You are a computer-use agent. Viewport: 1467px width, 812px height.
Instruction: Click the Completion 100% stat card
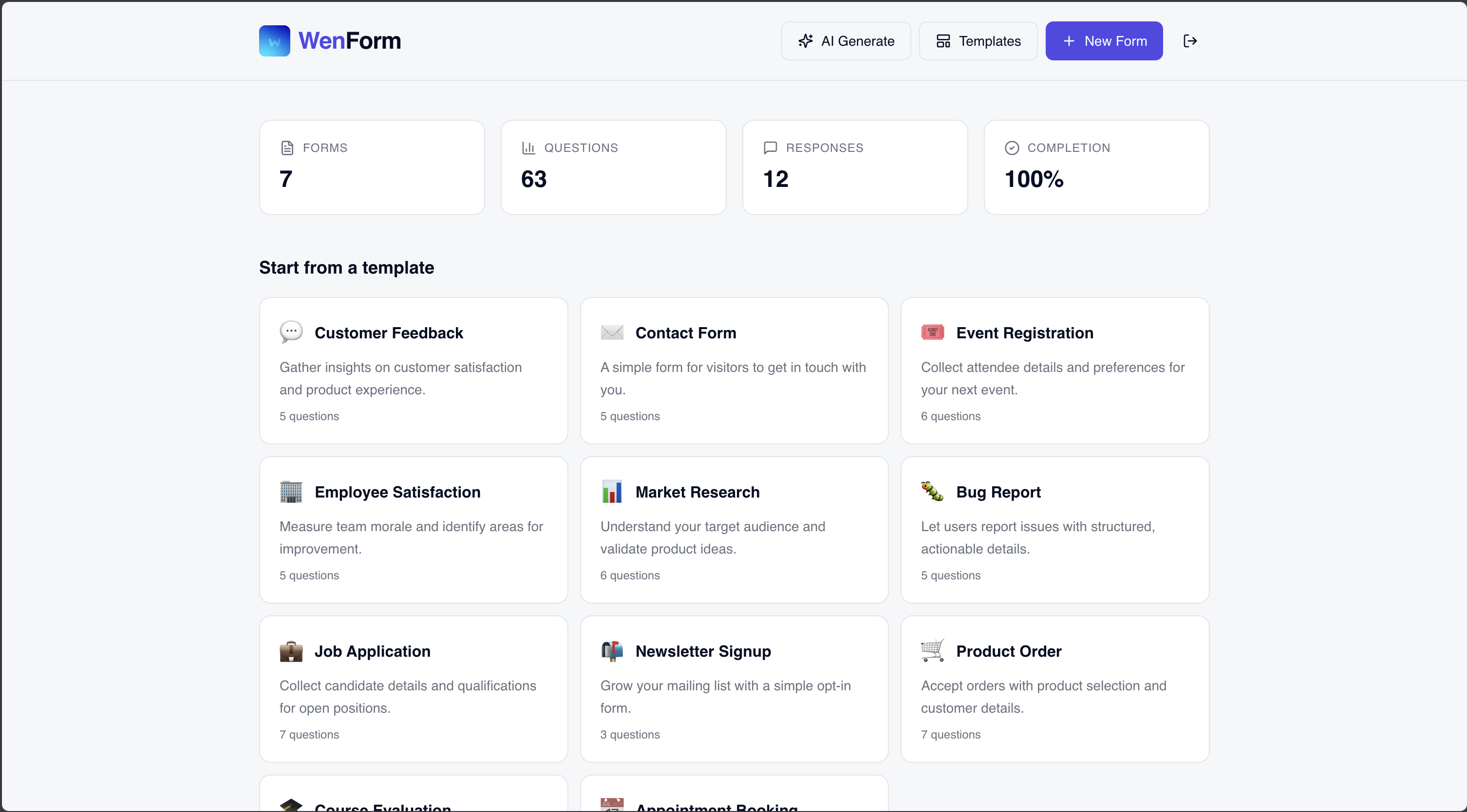(1096, 167)
